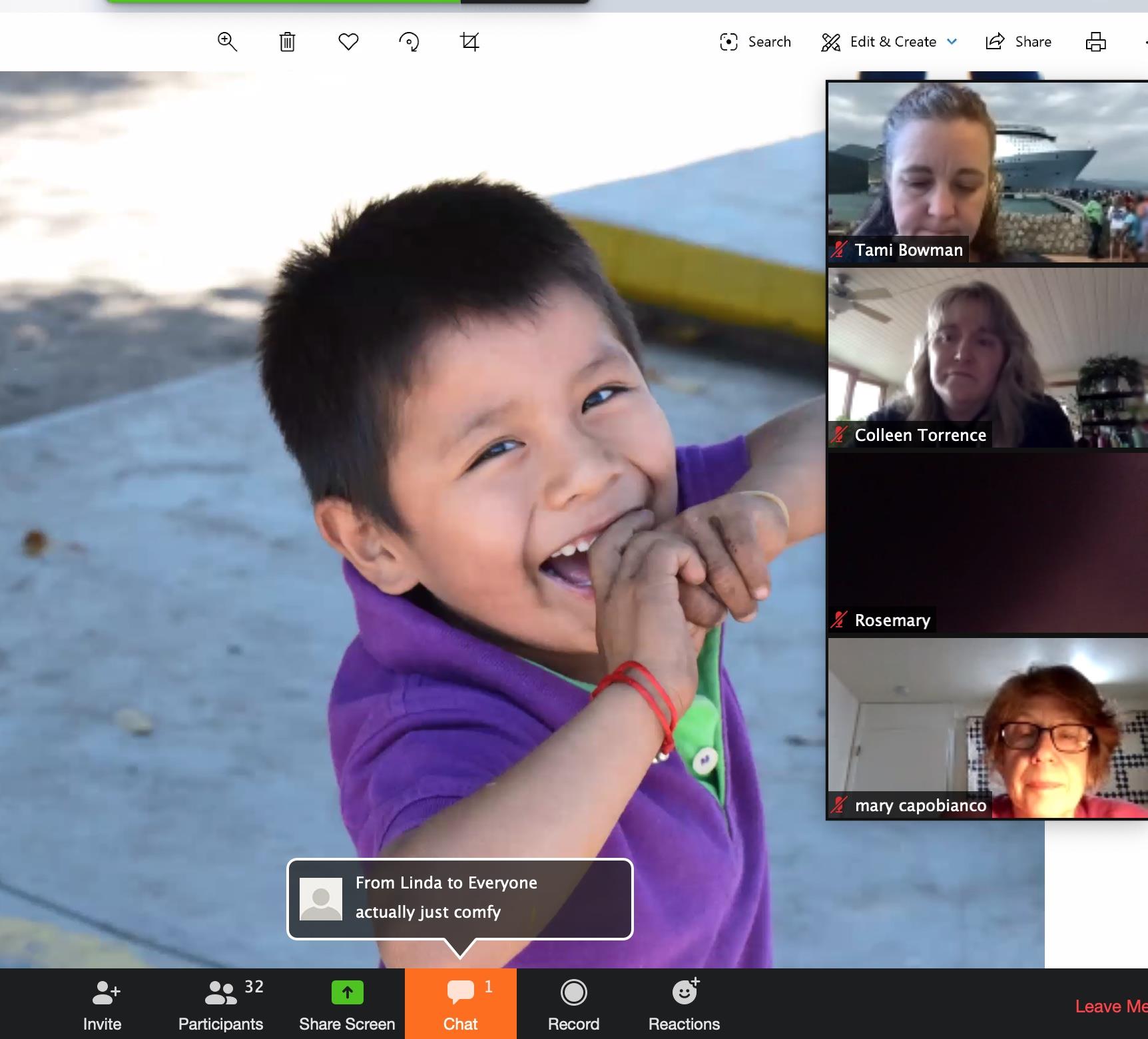Viewport: 1148px width, 1039px height.
Task: Select mary capobianco's video thumbnail
Action: (987, 728)
